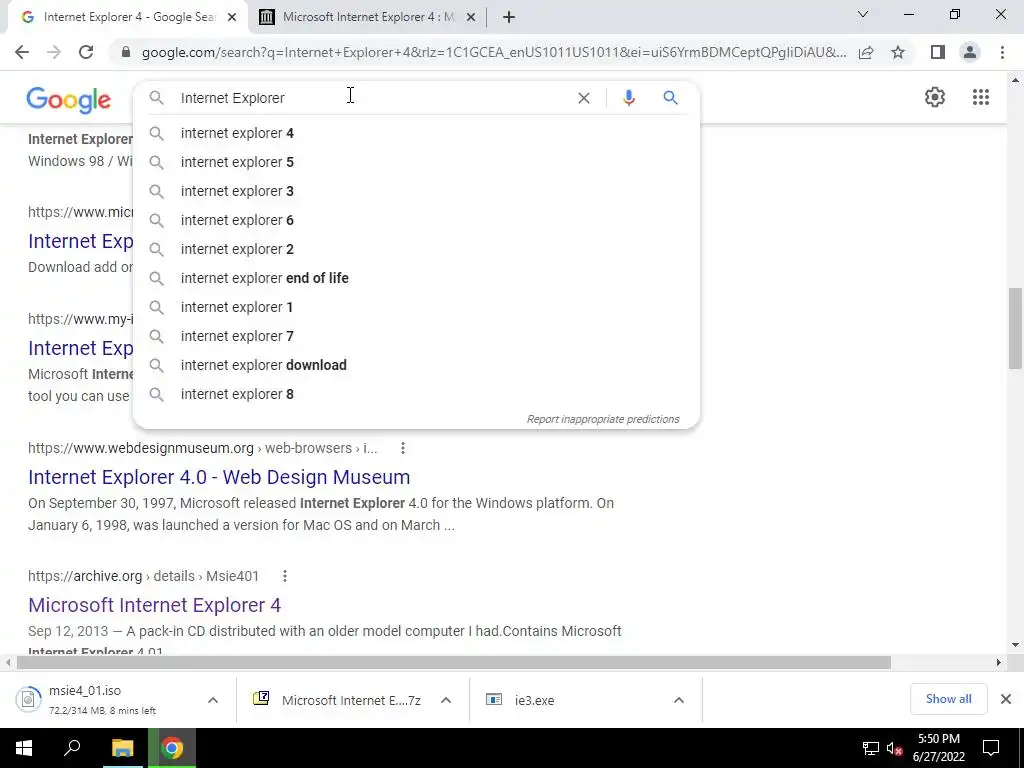1024x768 pixels.
Task: Open a new browser tab
Action: coord(509,17)
